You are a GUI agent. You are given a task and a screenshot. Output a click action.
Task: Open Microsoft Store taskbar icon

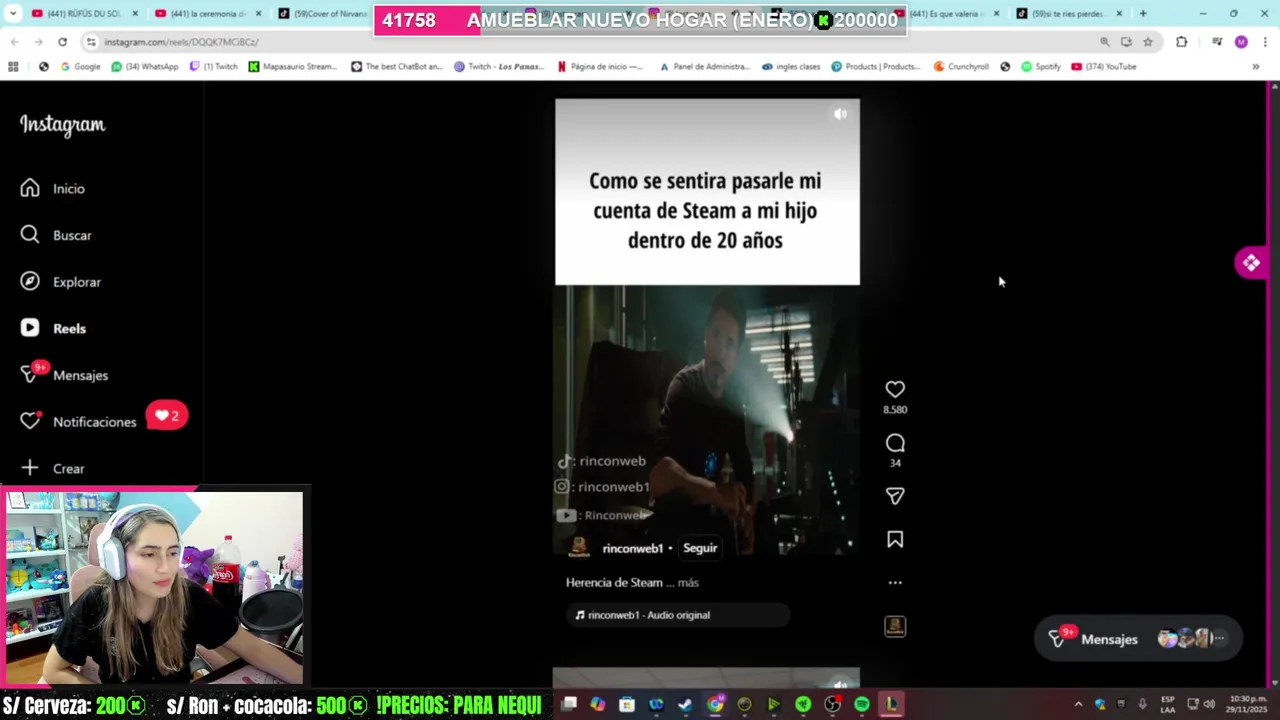click(627, 704)
